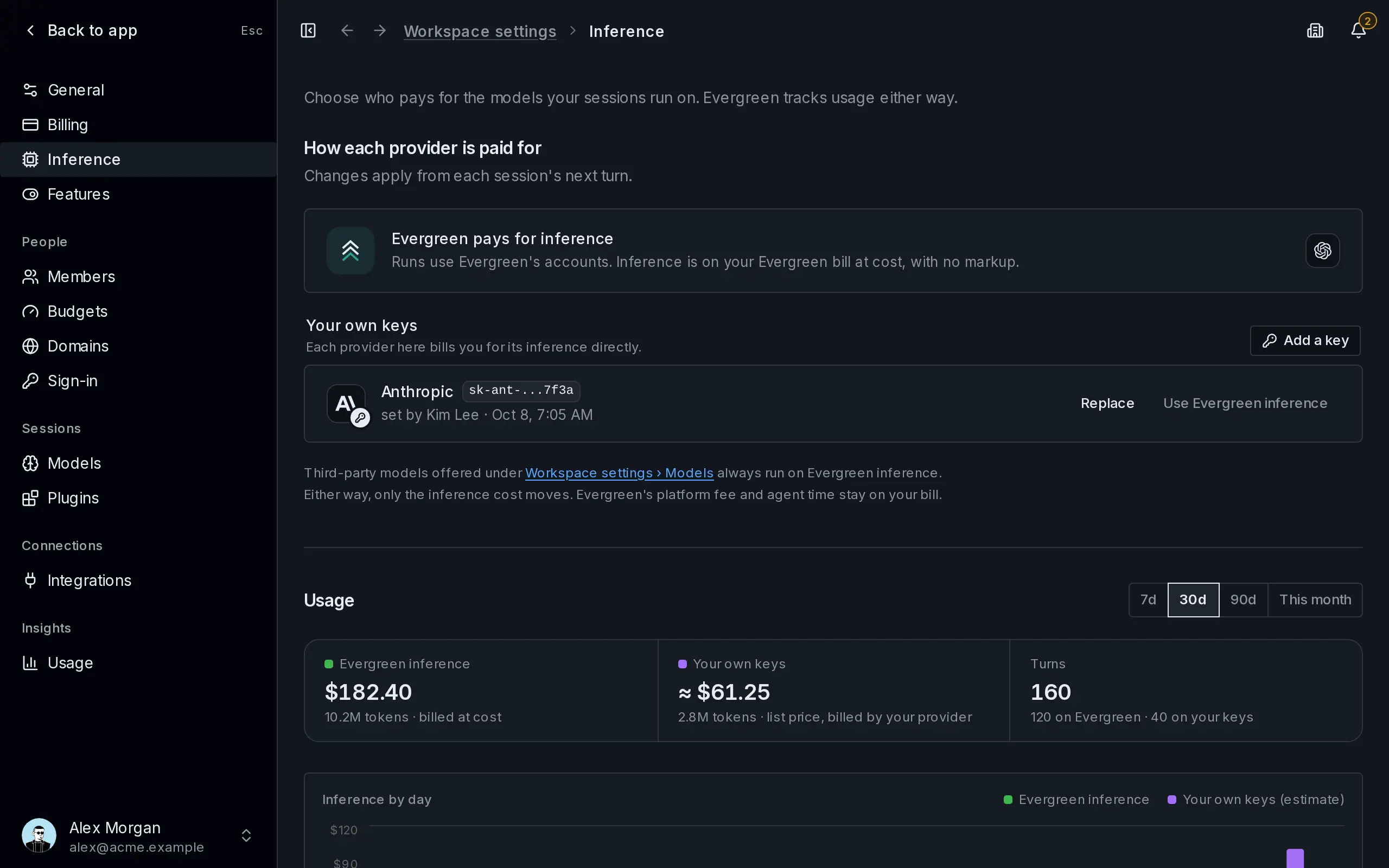Image resolution: width=1389 pixels, height=868 pixels.
Task: Select the Inference chip icon
Action: click(x=30, y=159)
